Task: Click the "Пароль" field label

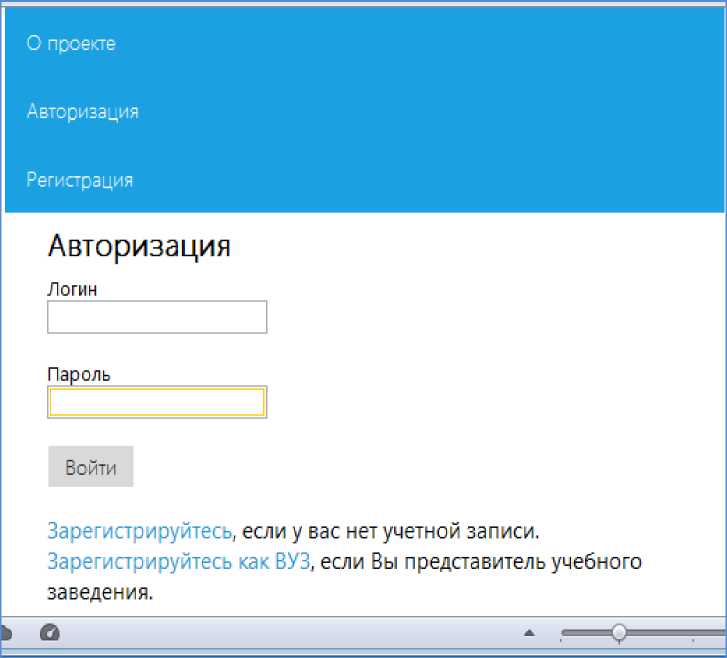Action: tap(79, 375)
